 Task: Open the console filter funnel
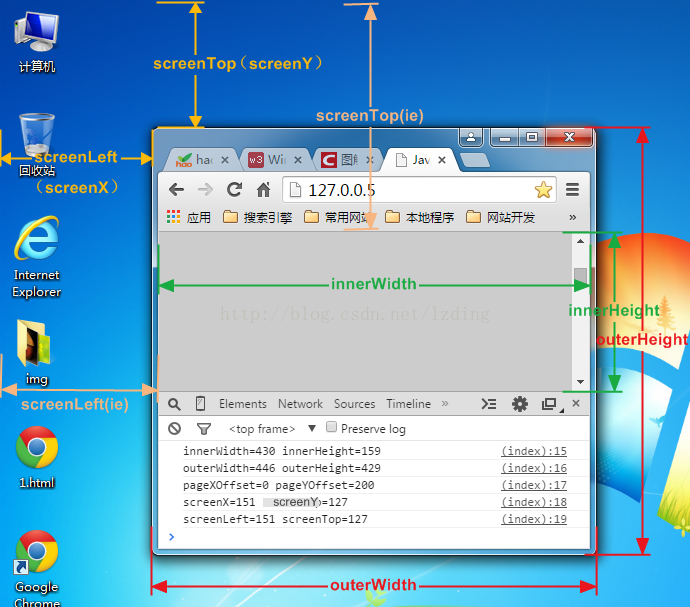pyautogui.click(x=204, y=429)
